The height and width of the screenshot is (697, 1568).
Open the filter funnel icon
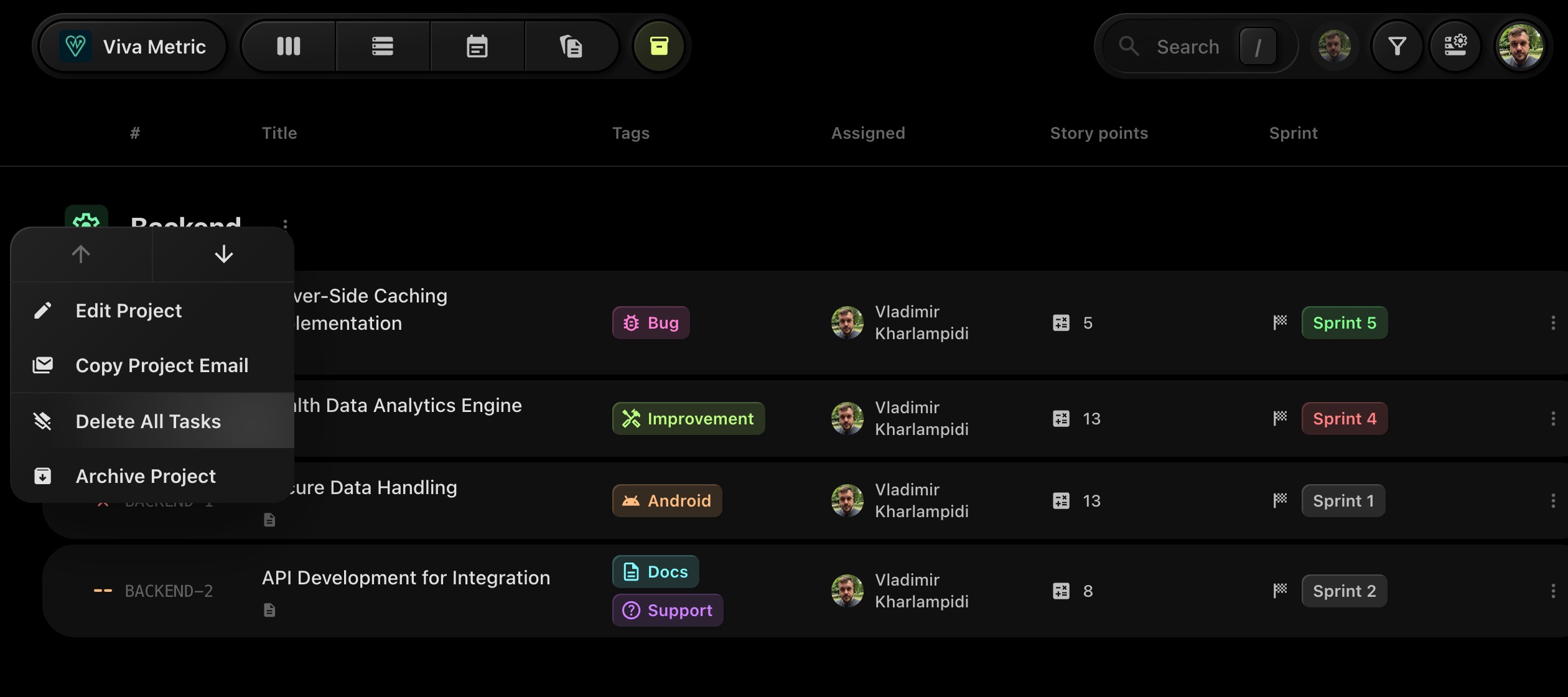click(1397, 46)
